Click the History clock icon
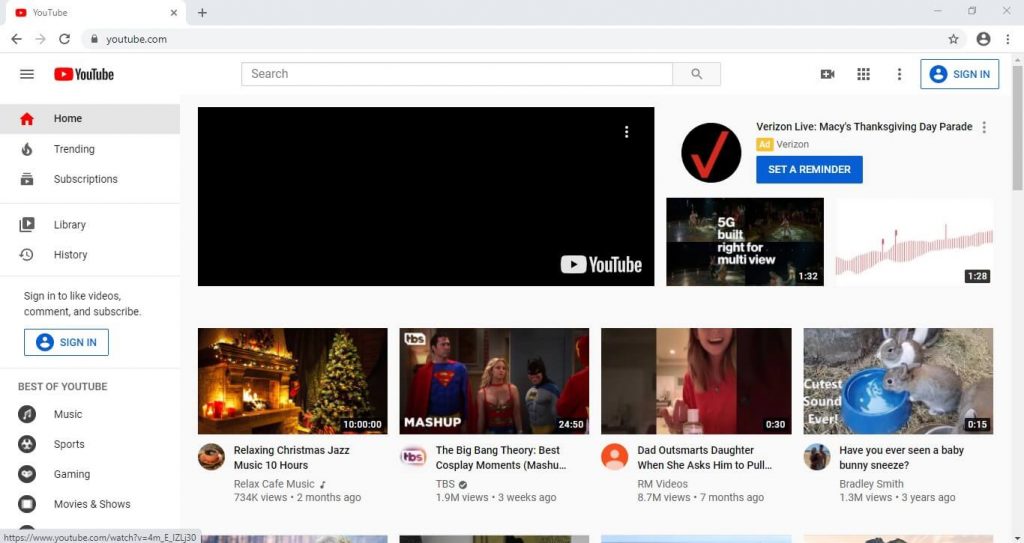This screenshot has width=1024, height=543. tap(27, 255)
